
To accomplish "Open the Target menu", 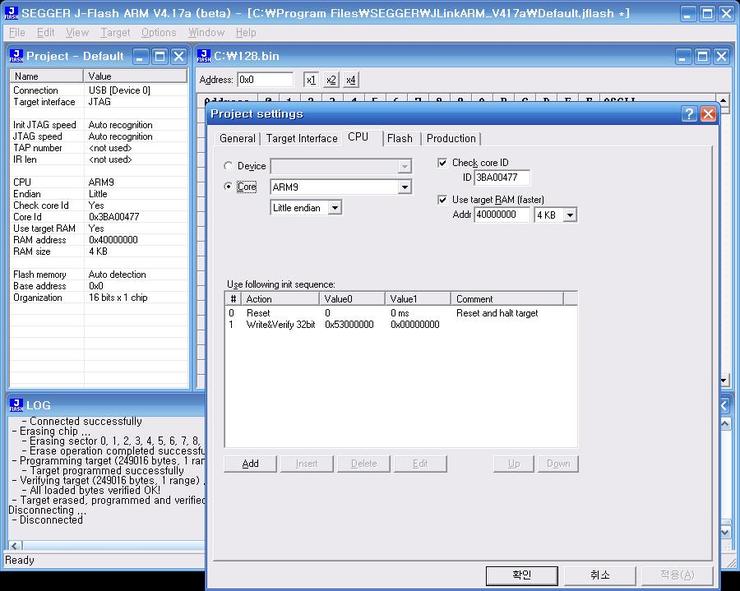I will point(115,33).
